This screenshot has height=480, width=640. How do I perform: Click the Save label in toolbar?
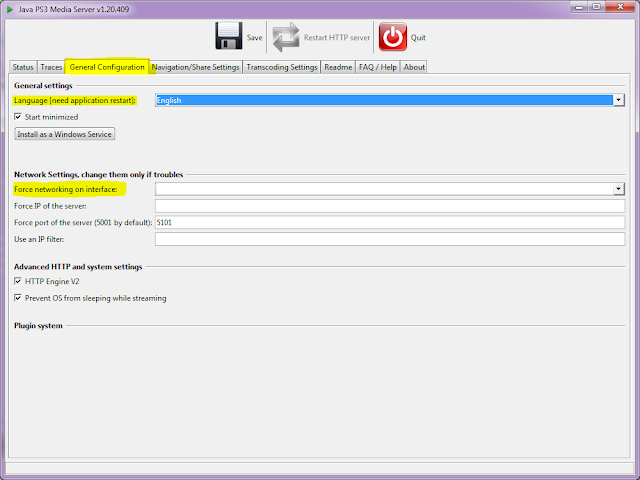(x=254, y=38)
